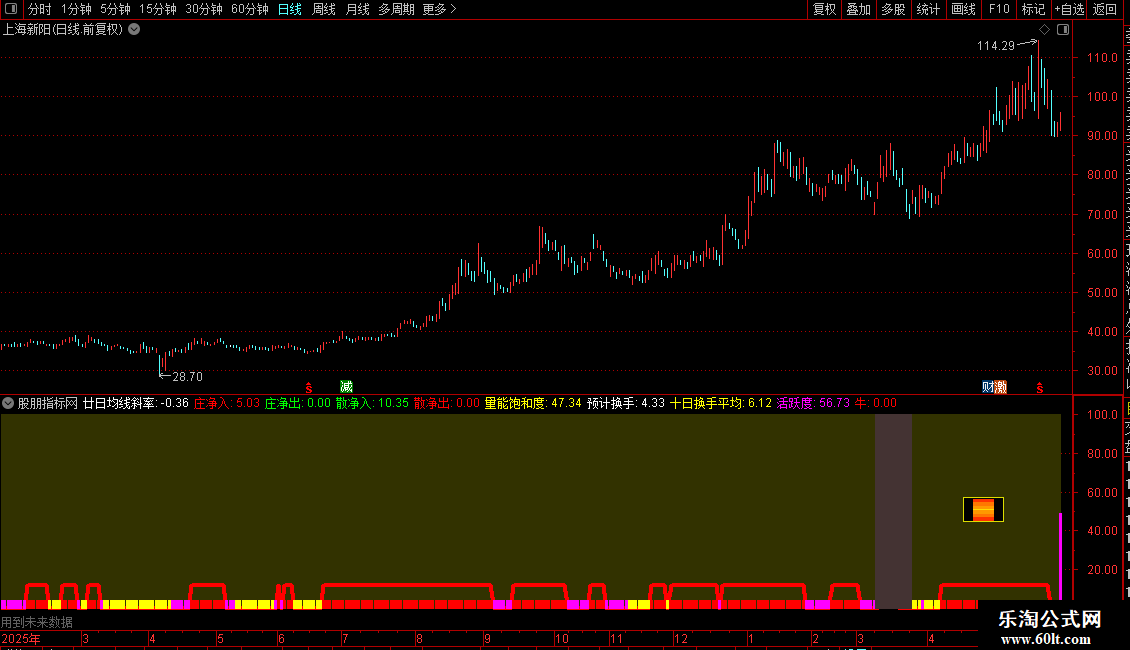Select the 日线 daily period

290,9
